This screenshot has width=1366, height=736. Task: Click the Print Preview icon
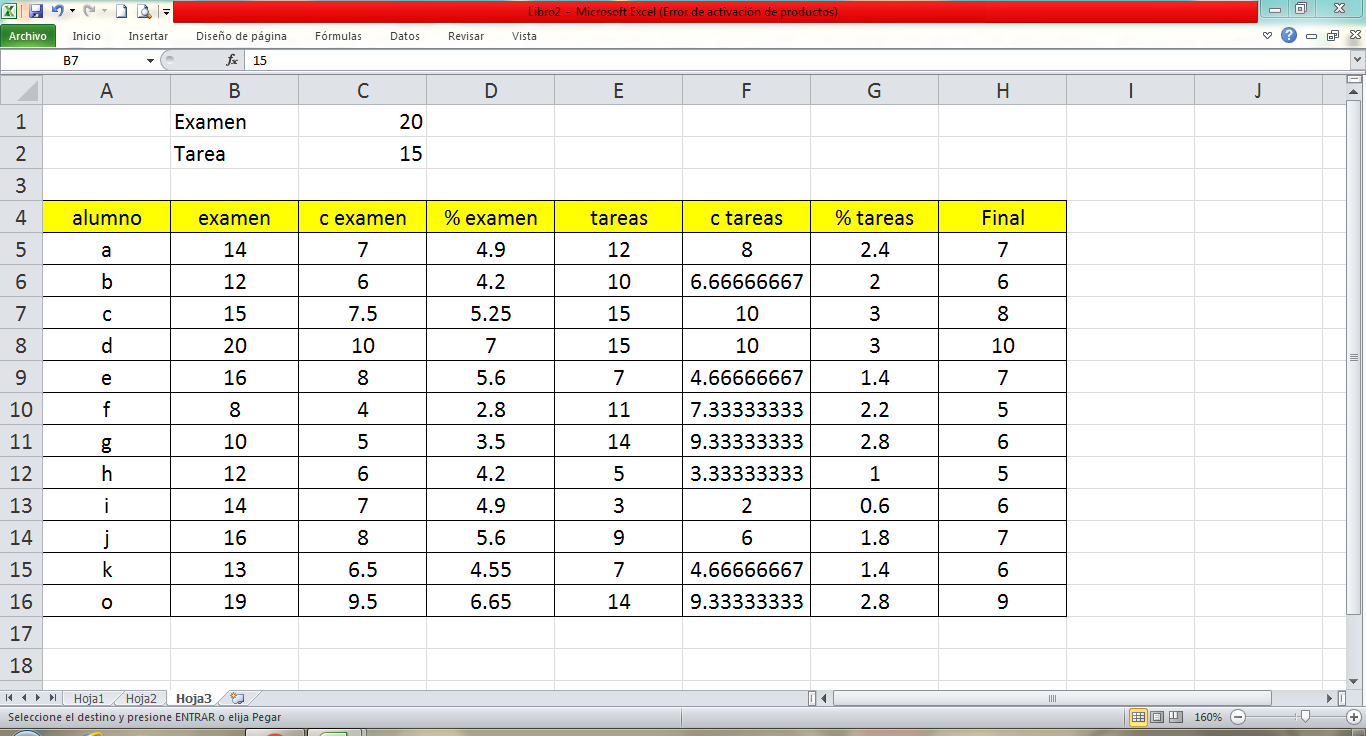pos(143,11)
